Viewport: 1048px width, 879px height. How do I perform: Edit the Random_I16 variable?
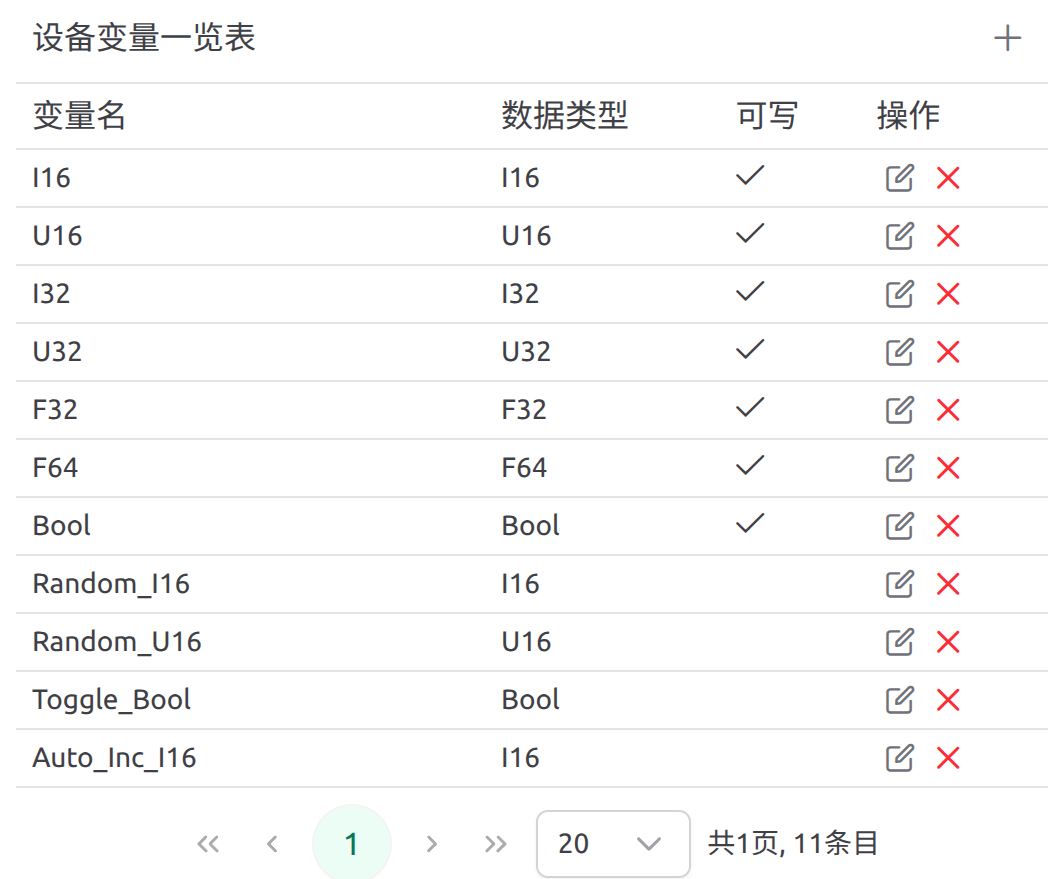[x=900, y=584]
